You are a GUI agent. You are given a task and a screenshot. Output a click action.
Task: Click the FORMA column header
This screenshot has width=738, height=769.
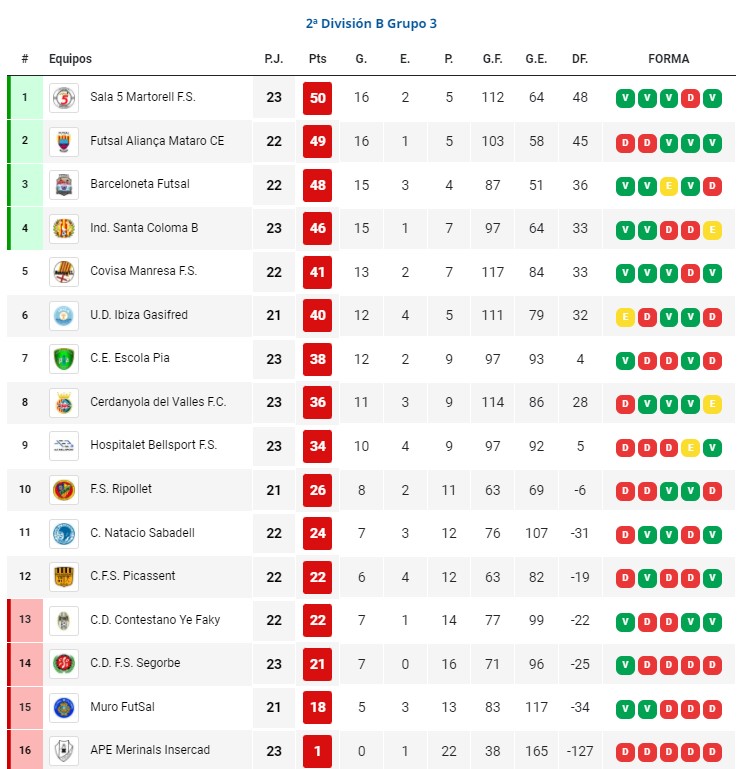(x=668, y=59)
